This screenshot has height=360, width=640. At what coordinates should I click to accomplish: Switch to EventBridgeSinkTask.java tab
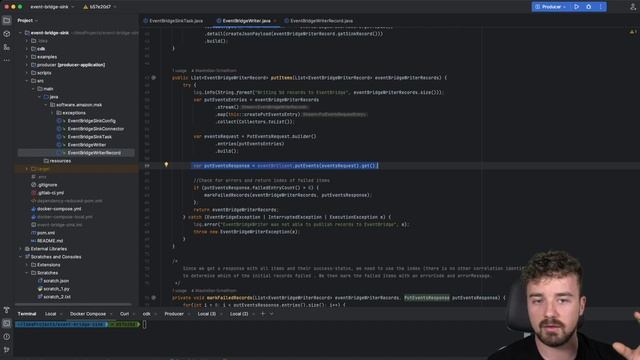tap(173, 21)
